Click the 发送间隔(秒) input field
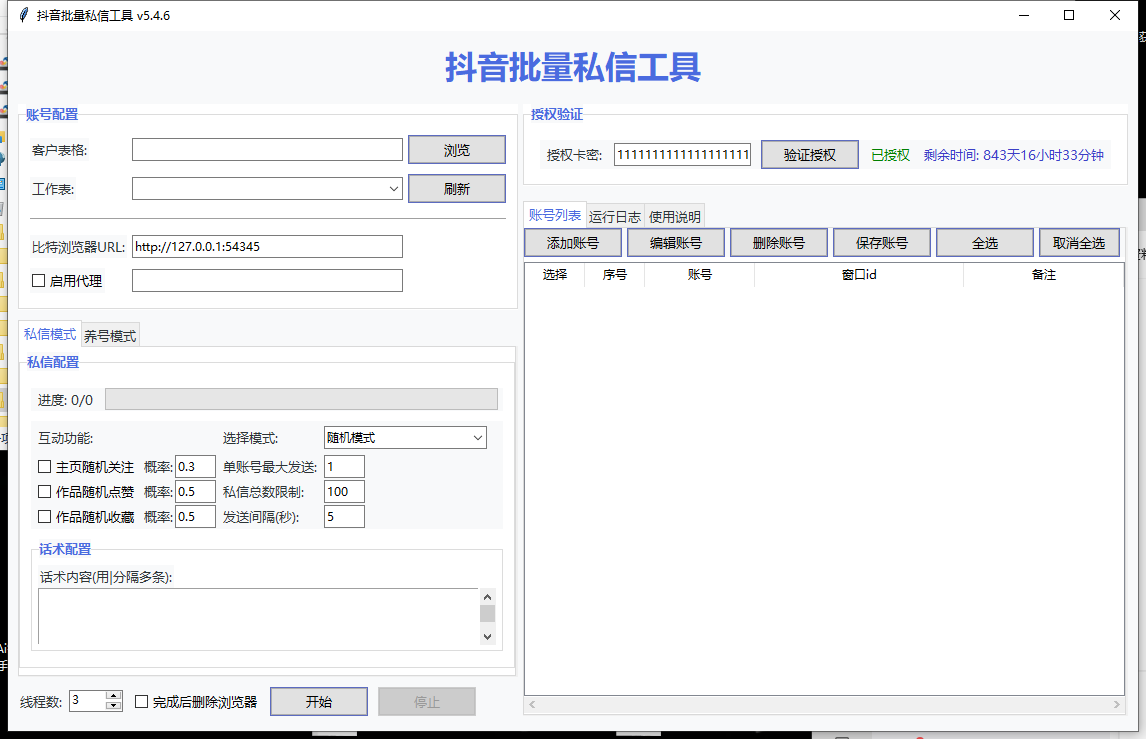 [x=344, y=516]
